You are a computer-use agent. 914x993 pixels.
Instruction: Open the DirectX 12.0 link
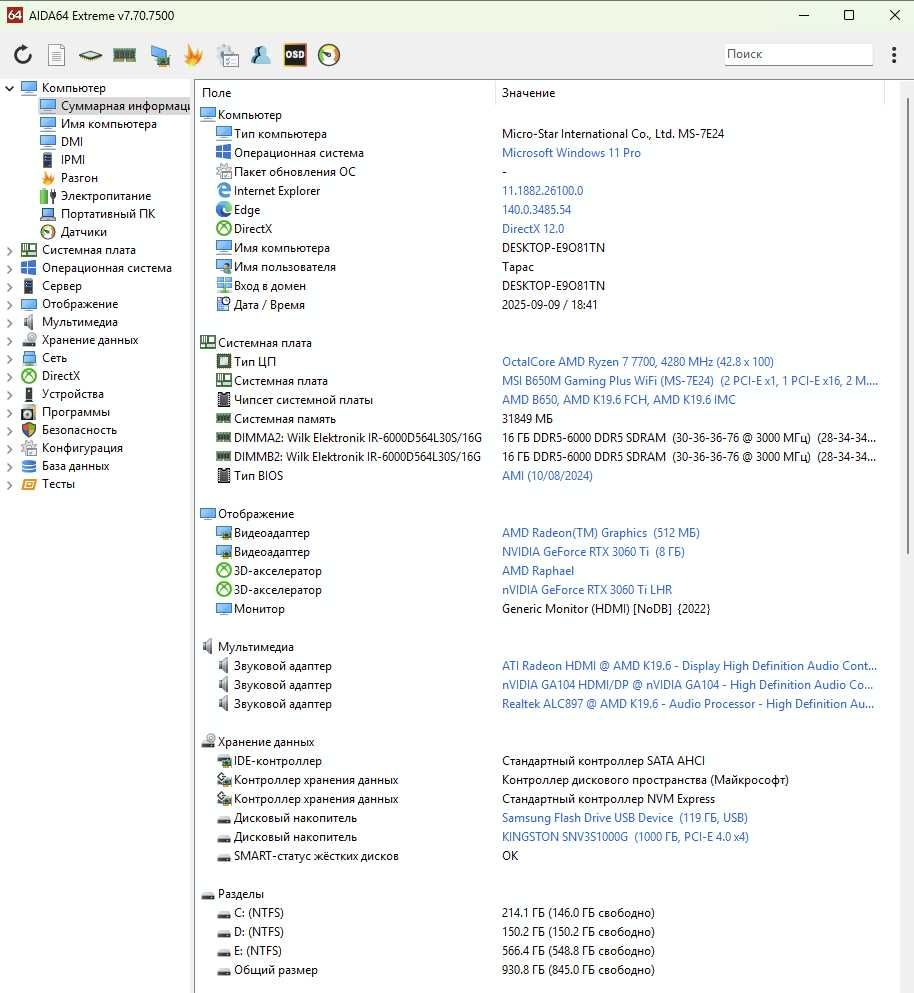coord(533,229)
